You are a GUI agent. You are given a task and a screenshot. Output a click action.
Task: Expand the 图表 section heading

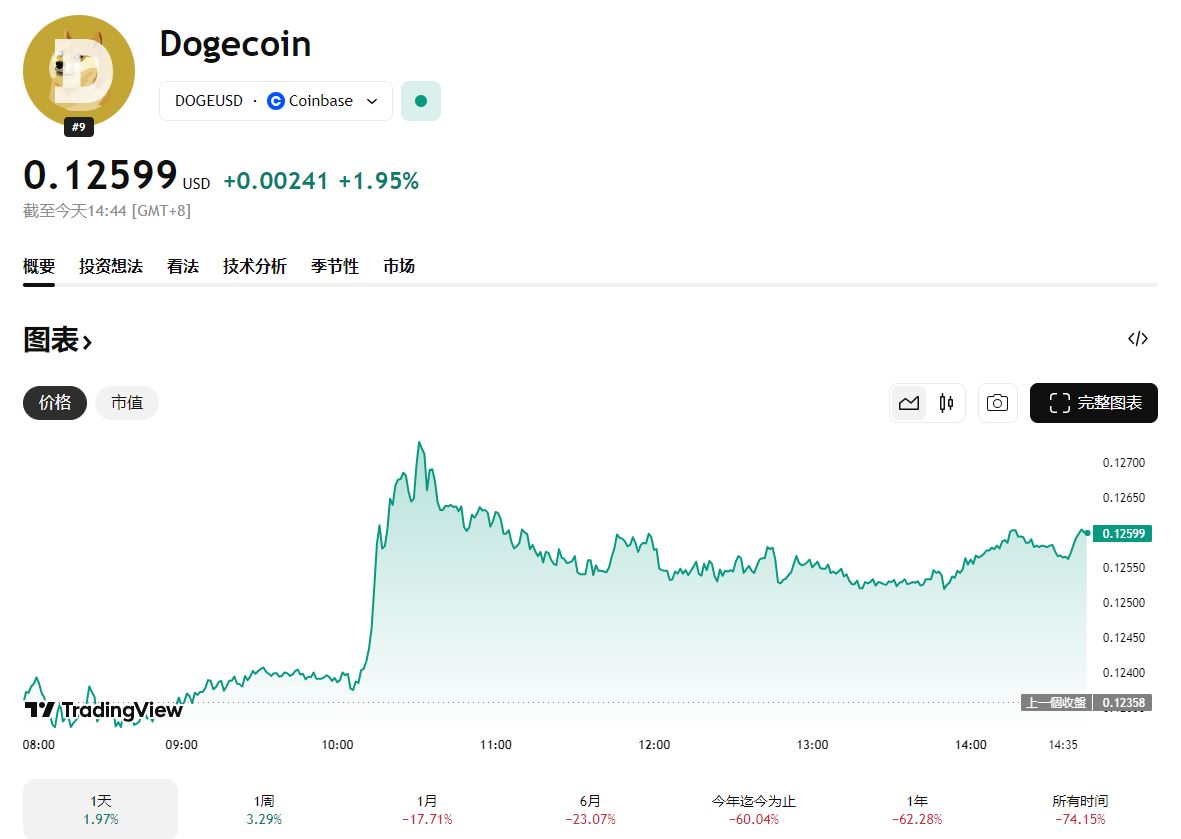58,341
